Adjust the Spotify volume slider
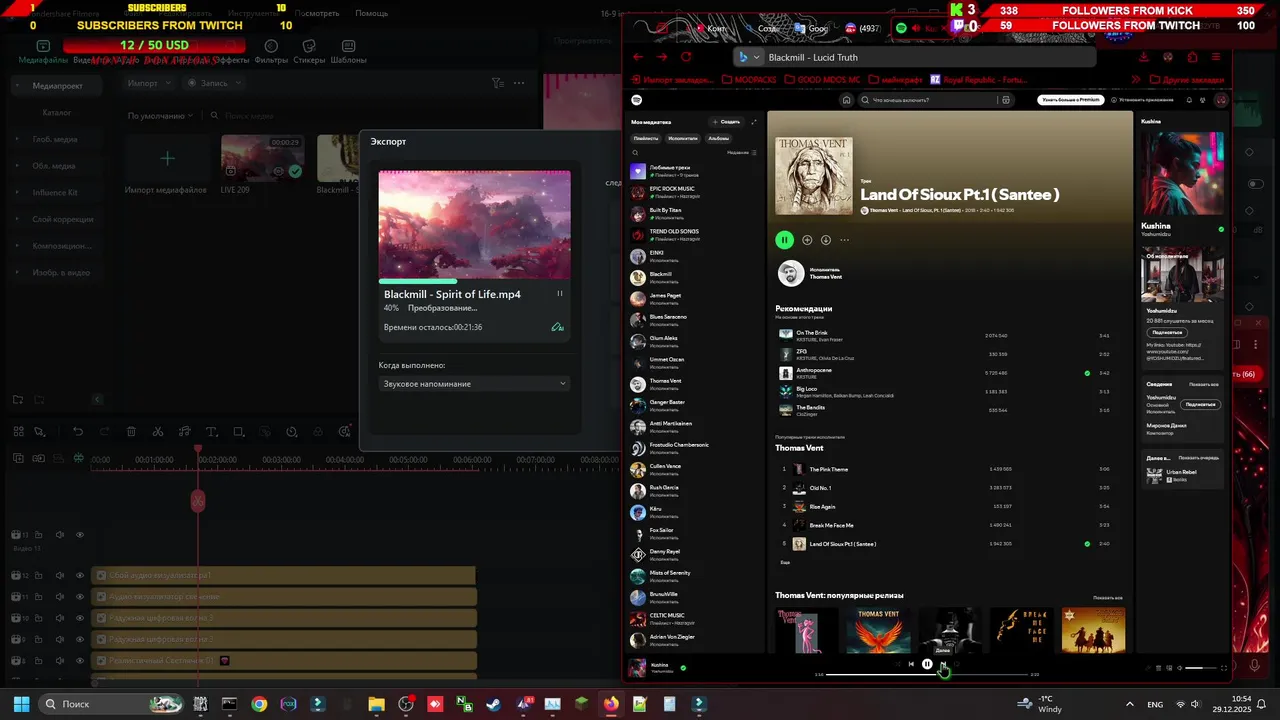 point(1201,668)
